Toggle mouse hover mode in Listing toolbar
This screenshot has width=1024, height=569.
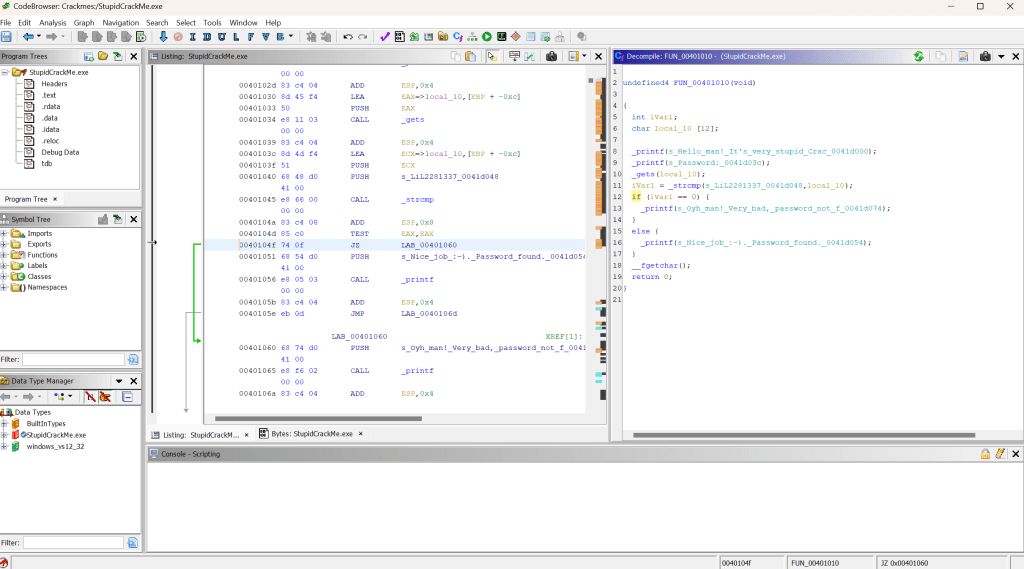(x=491, y=57)
